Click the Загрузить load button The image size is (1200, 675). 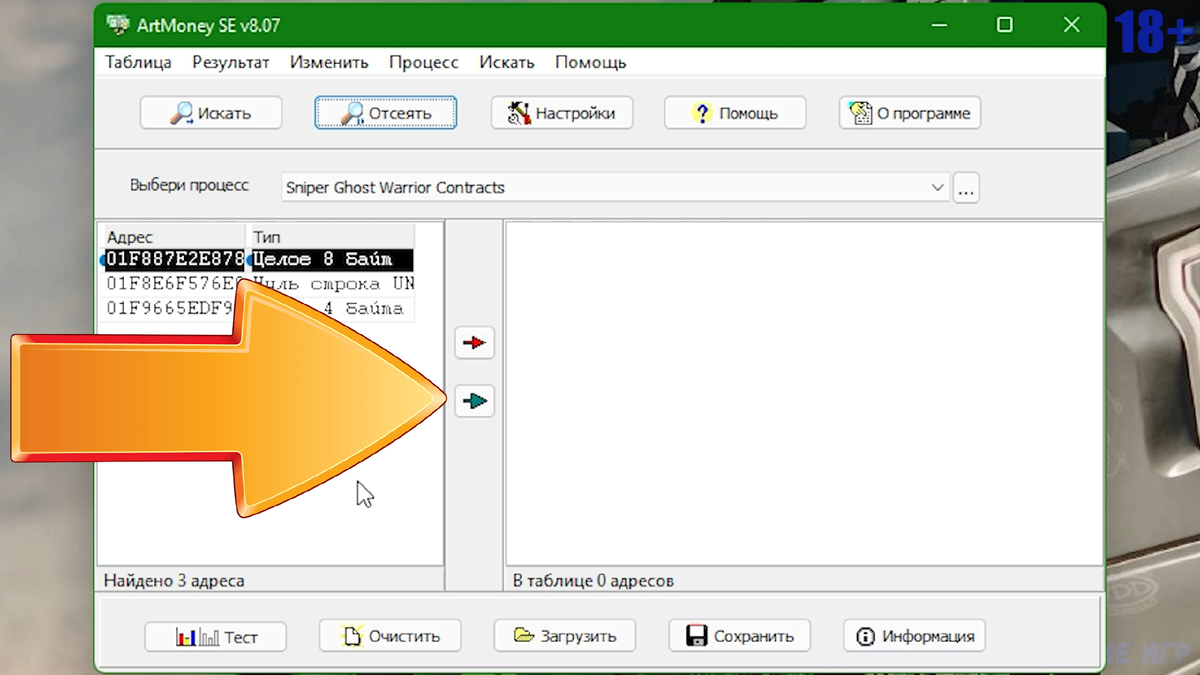(565, 636)
